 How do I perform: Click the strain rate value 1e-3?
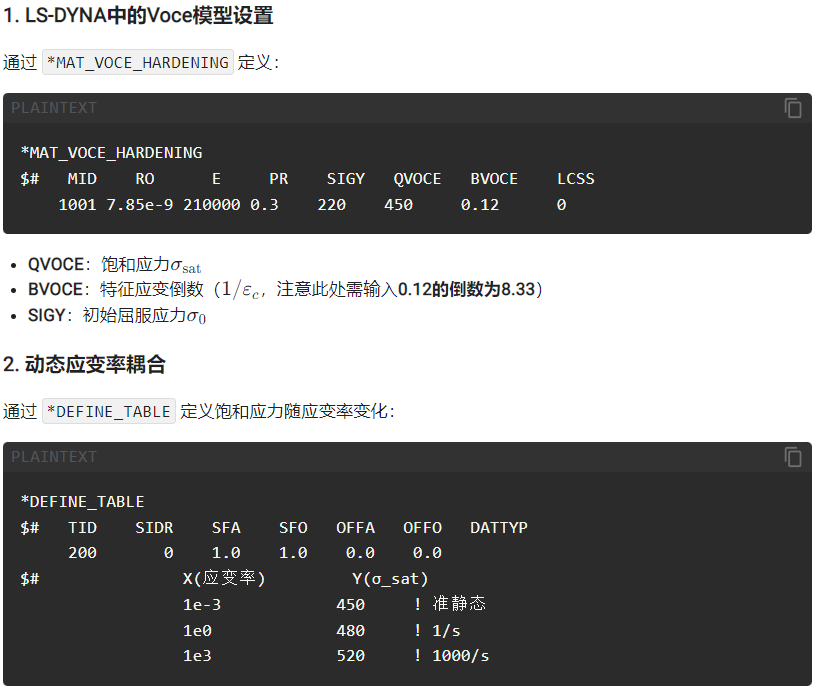202,605
